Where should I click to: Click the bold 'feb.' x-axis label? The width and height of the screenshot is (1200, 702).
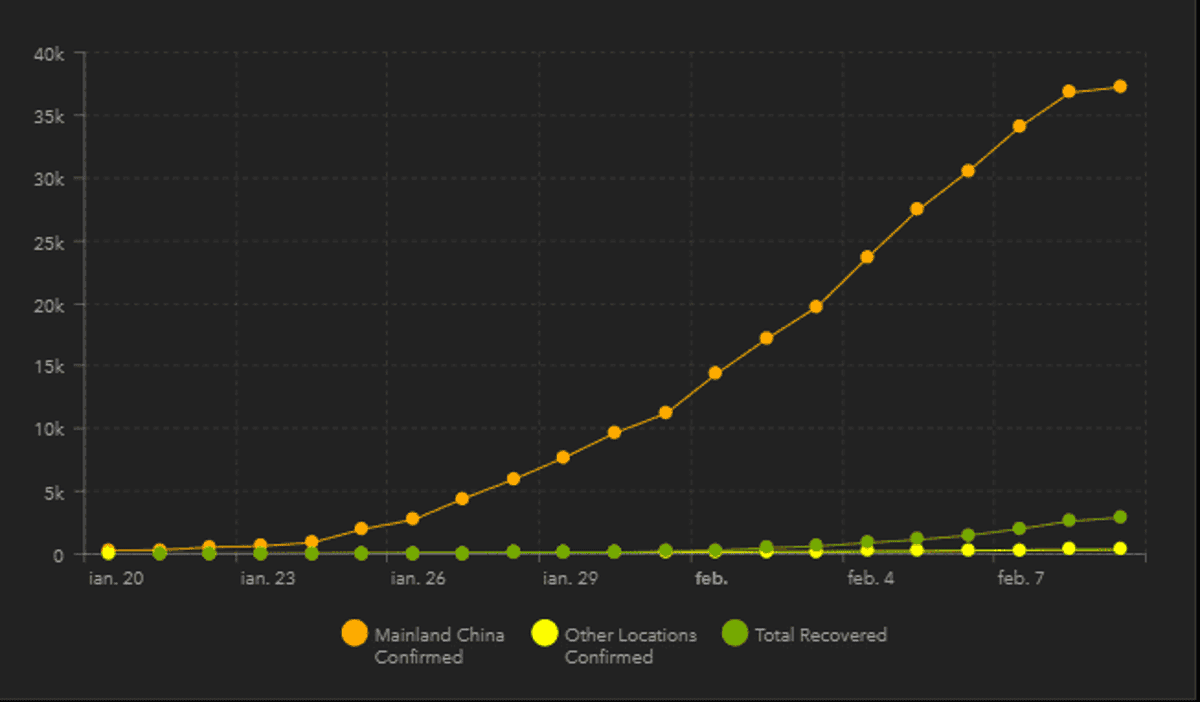[711, 578]
